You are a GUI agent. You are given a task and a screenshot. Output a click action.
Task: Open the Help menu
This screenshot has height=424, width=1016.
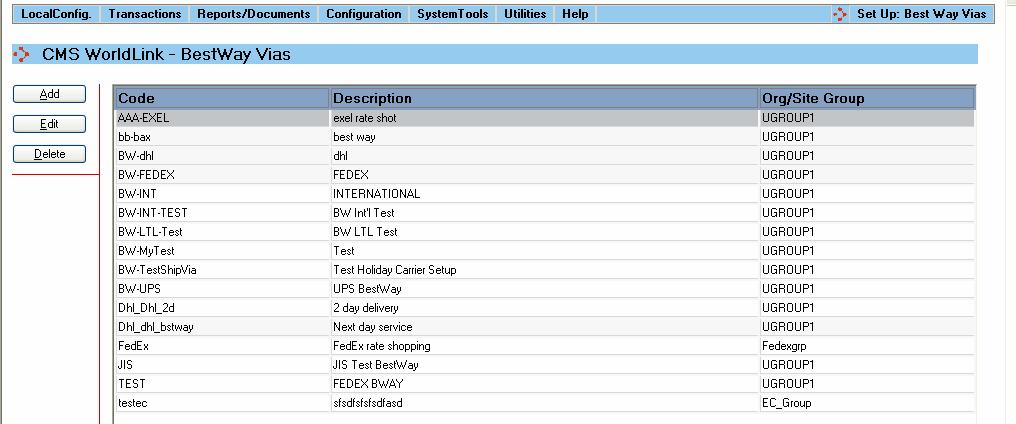click(x=575, y=14)
